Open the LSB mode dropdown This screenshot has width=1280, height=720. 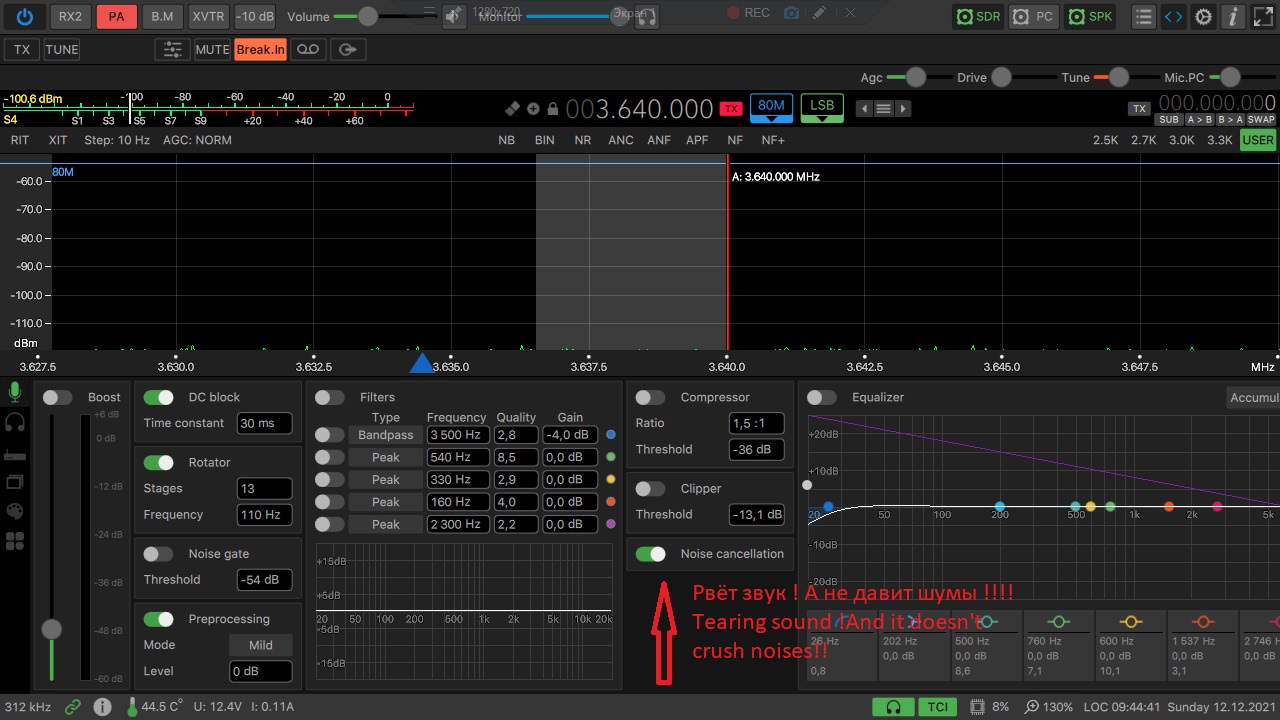[x=822, y=108]
